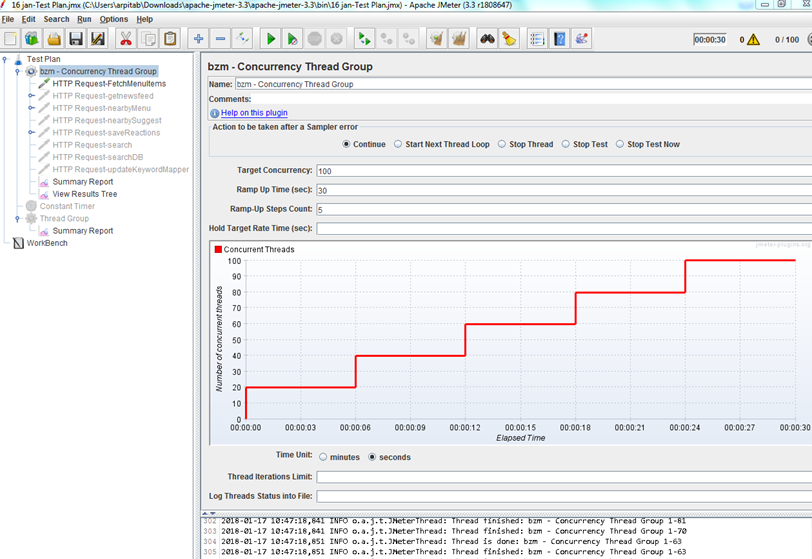Viewport: 812px width, 559px height.
Task: Start test without pauses icon
Action: [x=292, y=39]
